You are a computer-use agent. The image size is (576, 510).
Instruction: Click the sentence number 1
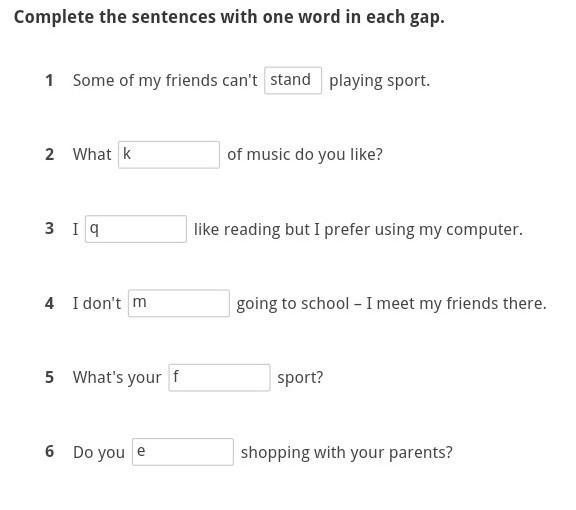tap(49, 80)
